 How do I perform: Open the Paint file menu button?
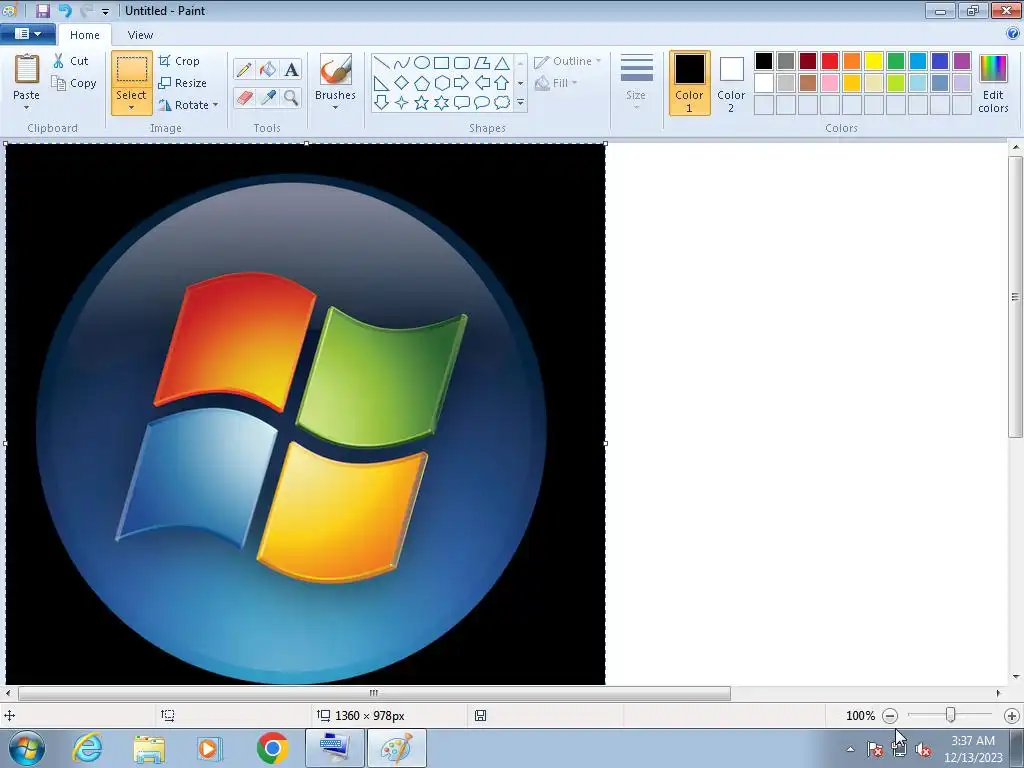pos(28,34)
